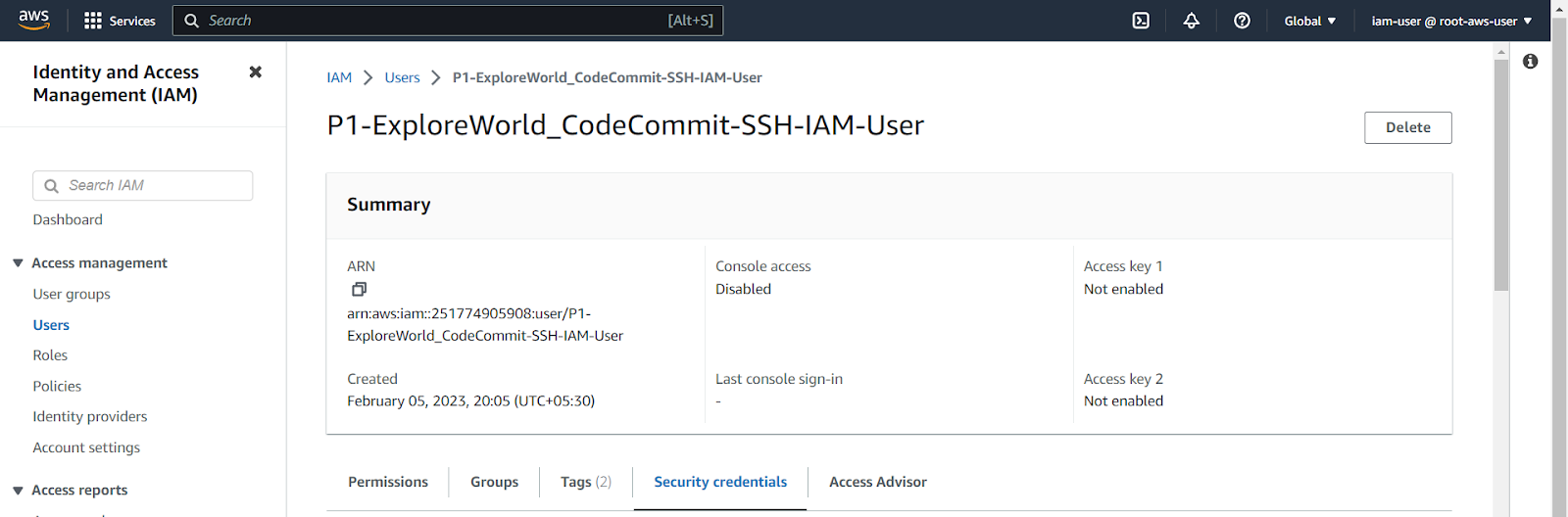
Task: Open the Services grid menu
Action: pos(120,21)
